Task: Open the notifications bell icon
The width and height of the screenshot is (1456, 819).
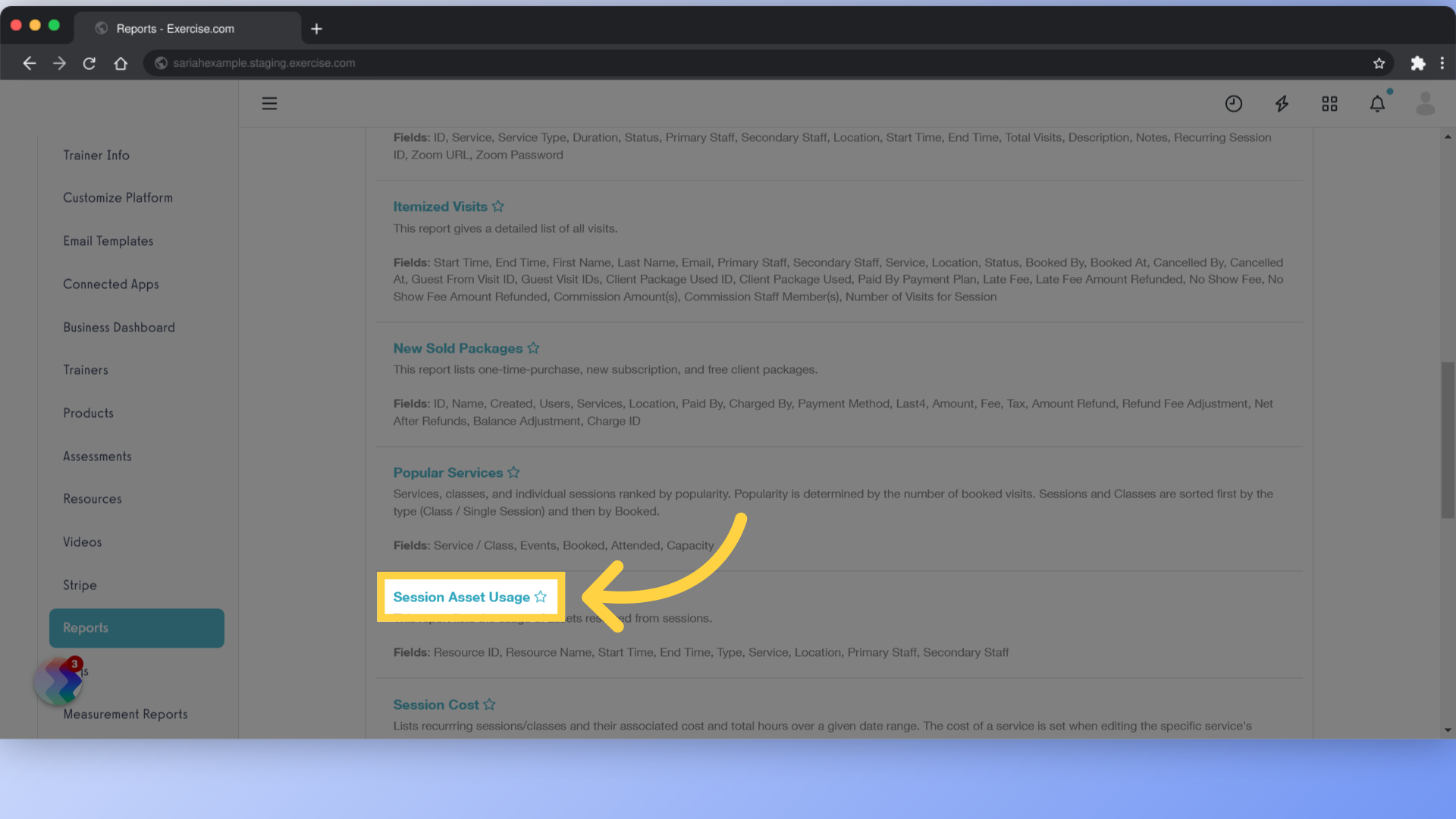Action: (1377, 104)
